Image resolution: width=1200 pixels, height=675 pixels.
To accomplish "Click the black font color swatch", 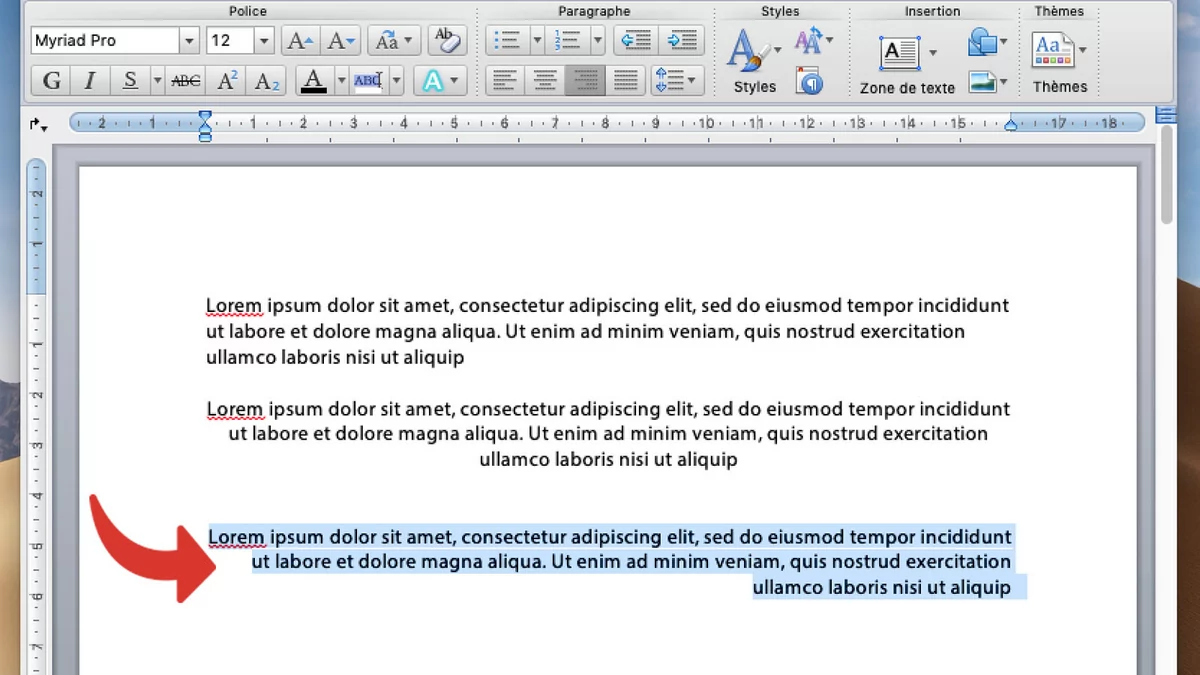I will [x=313, y=81].
